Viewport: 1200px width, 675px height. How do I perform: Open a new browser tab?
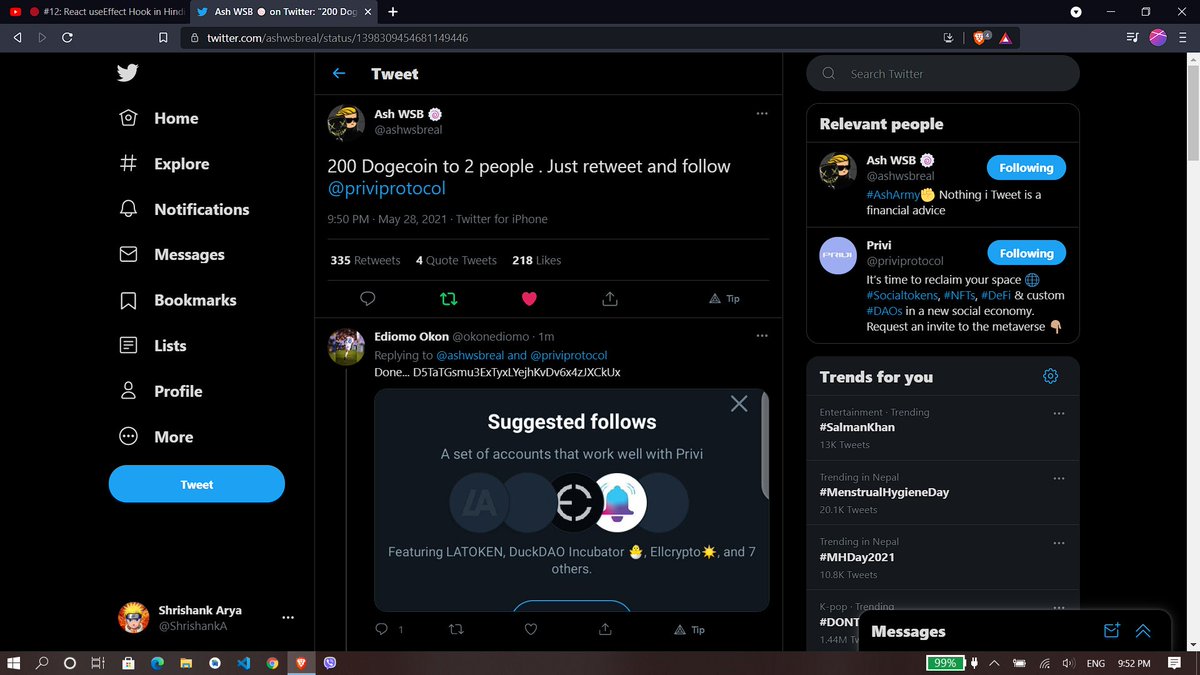pos(392,12)
